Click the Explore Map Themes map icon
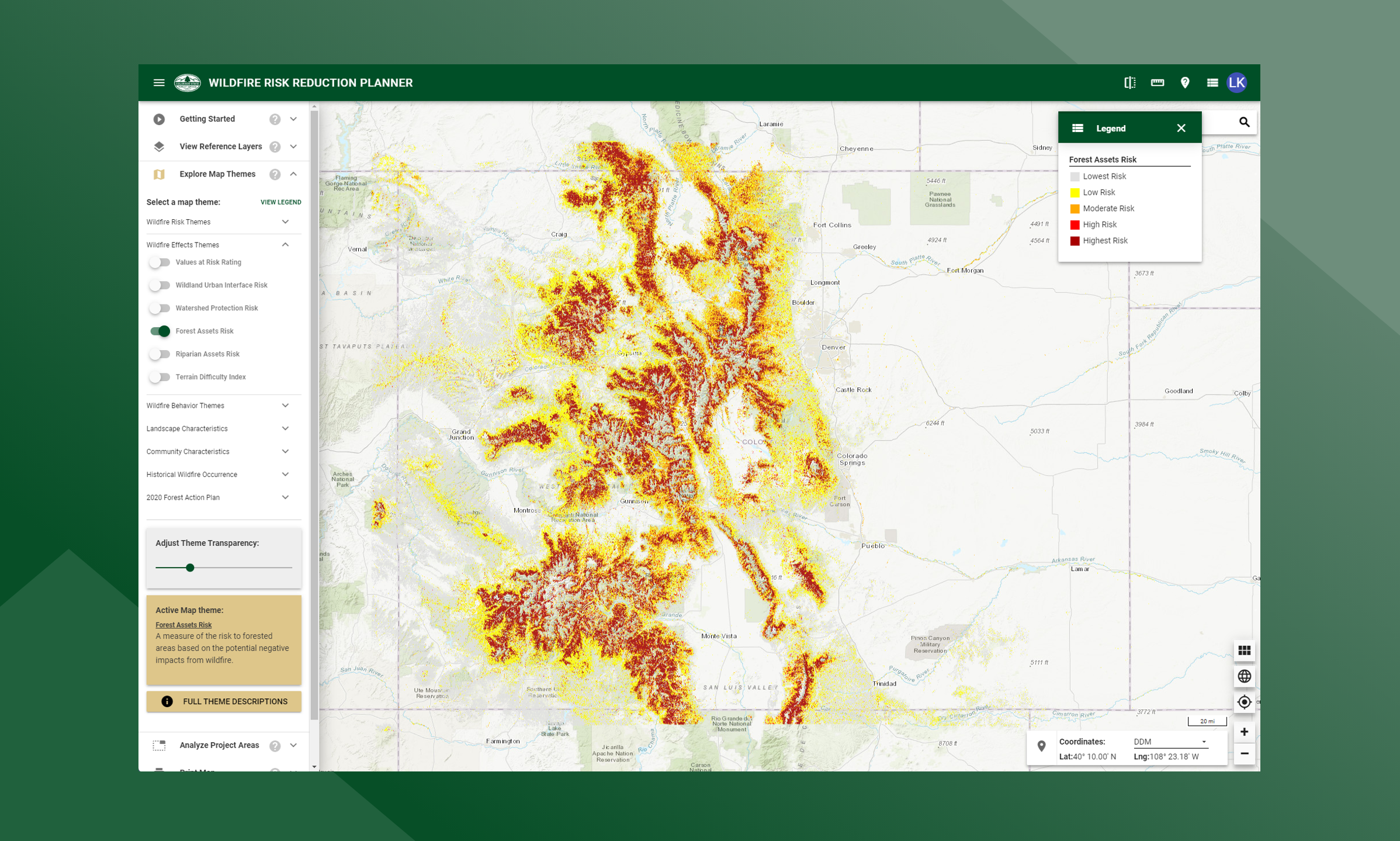This screenshot has height=841, width=1400. coord(159,174)
